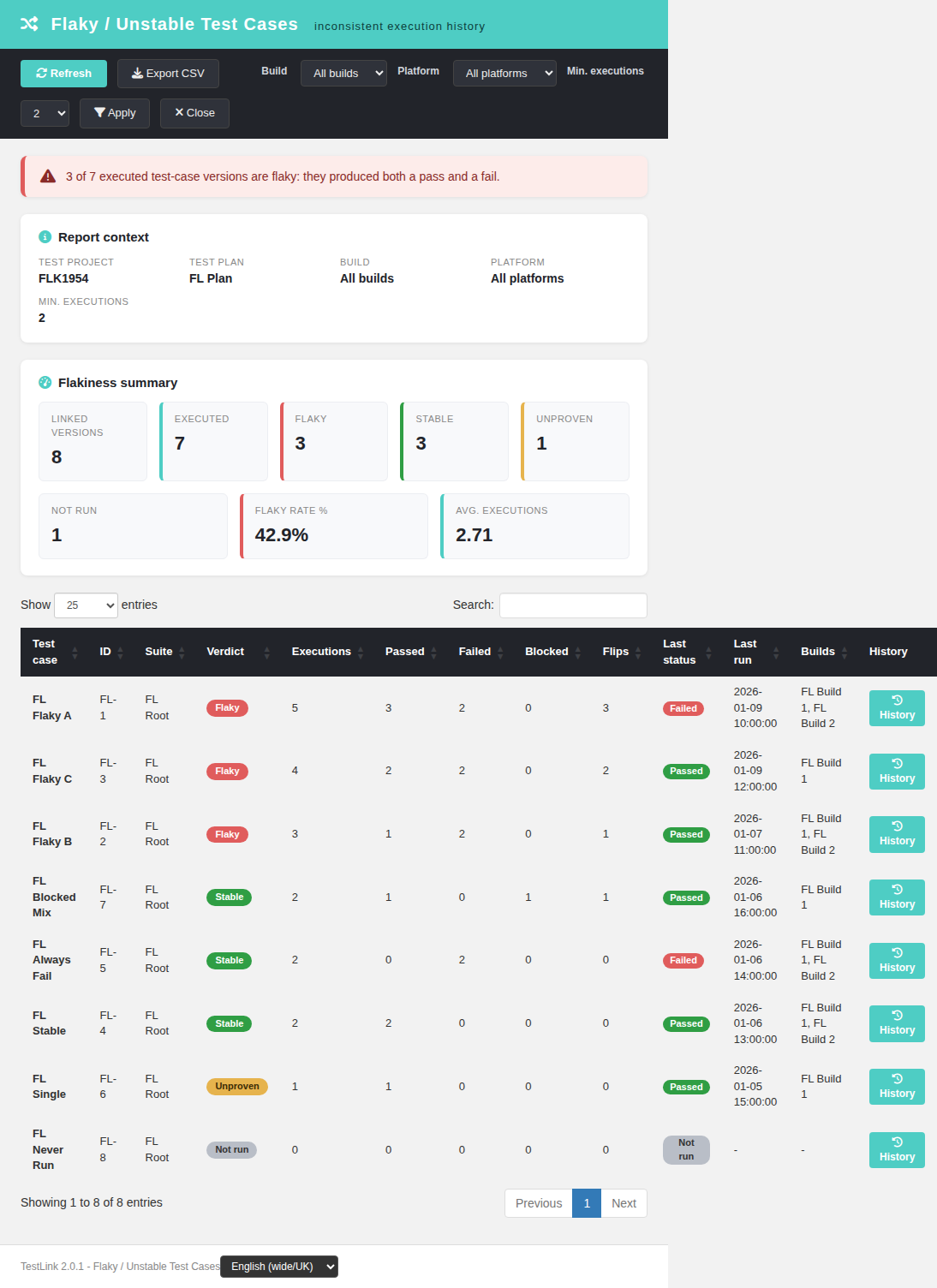Click the FL Never Run test case name
This screenshot has width=937, height=1288.
pyautogui.click(x=48, y=1149)
